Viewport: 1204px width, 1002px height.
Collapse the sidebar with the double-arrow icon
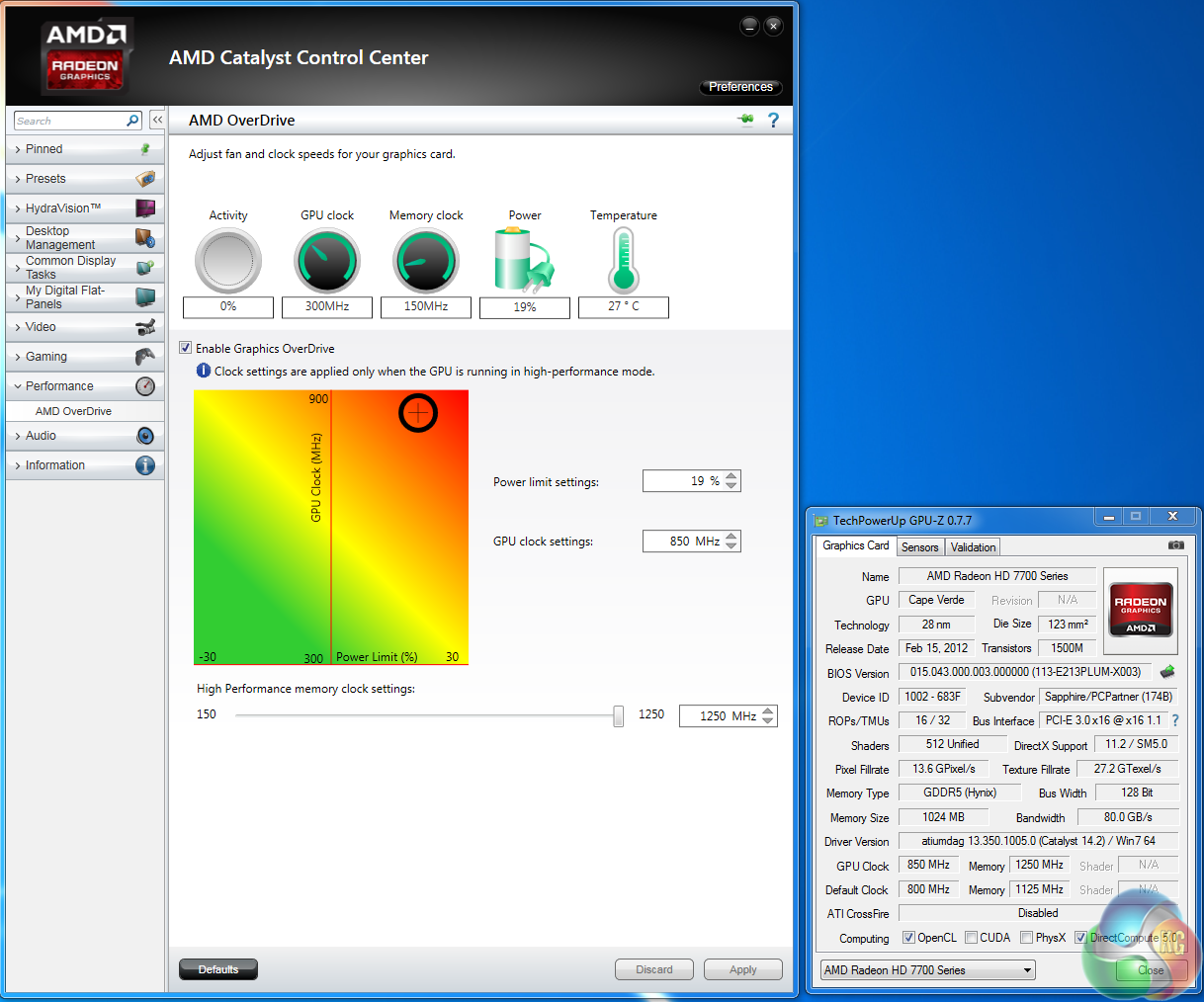[157, 120]
